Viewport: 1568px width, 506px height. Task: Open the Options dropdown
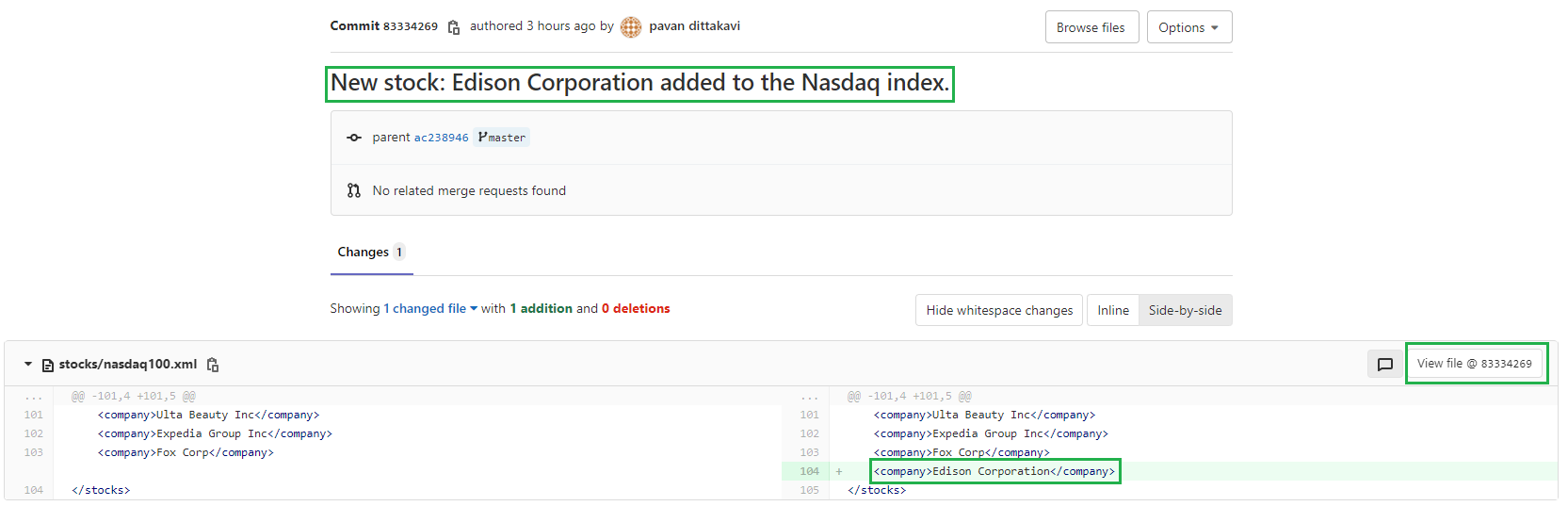[x=1189, y=27]
